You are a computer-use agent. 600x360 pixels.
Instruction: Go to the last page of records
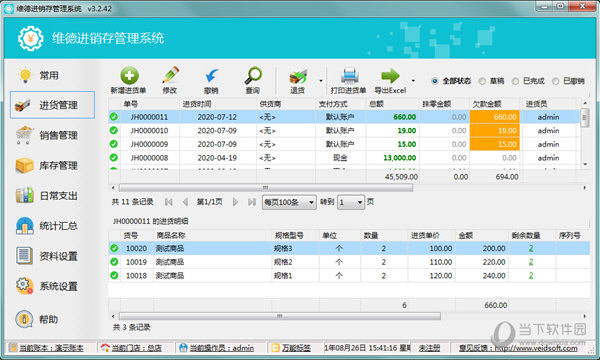252,202
